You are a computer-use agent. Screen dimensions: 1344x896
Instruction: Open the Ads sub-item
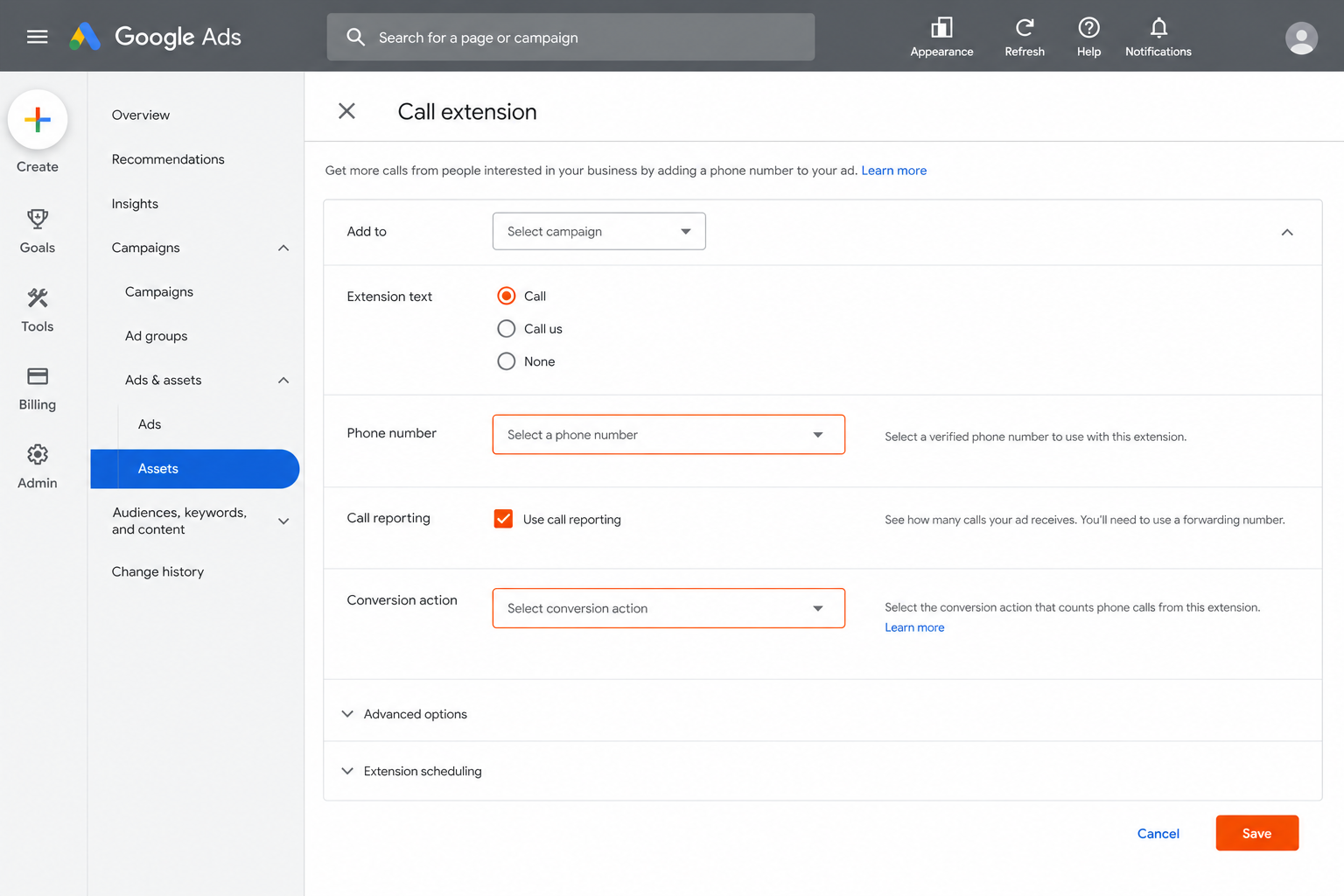click(x=150, y=424)
